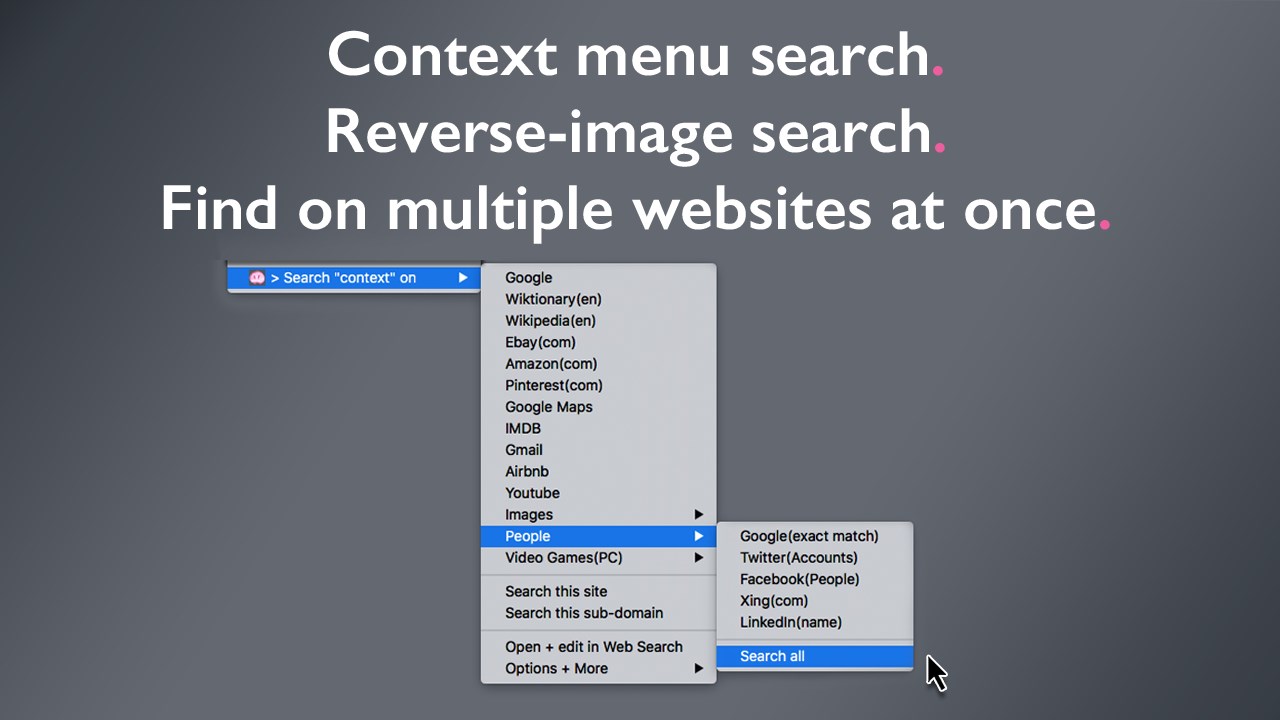Select Wiktionary(en) search option

598,299
